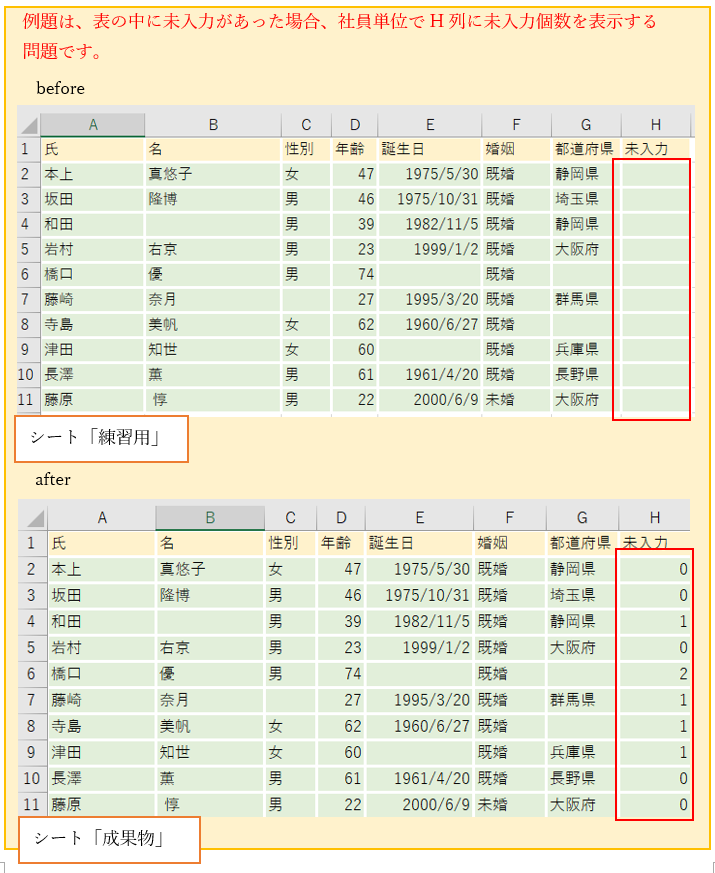
Task: Select row 11 header in the after table
Action: click(x=31, y=804)
